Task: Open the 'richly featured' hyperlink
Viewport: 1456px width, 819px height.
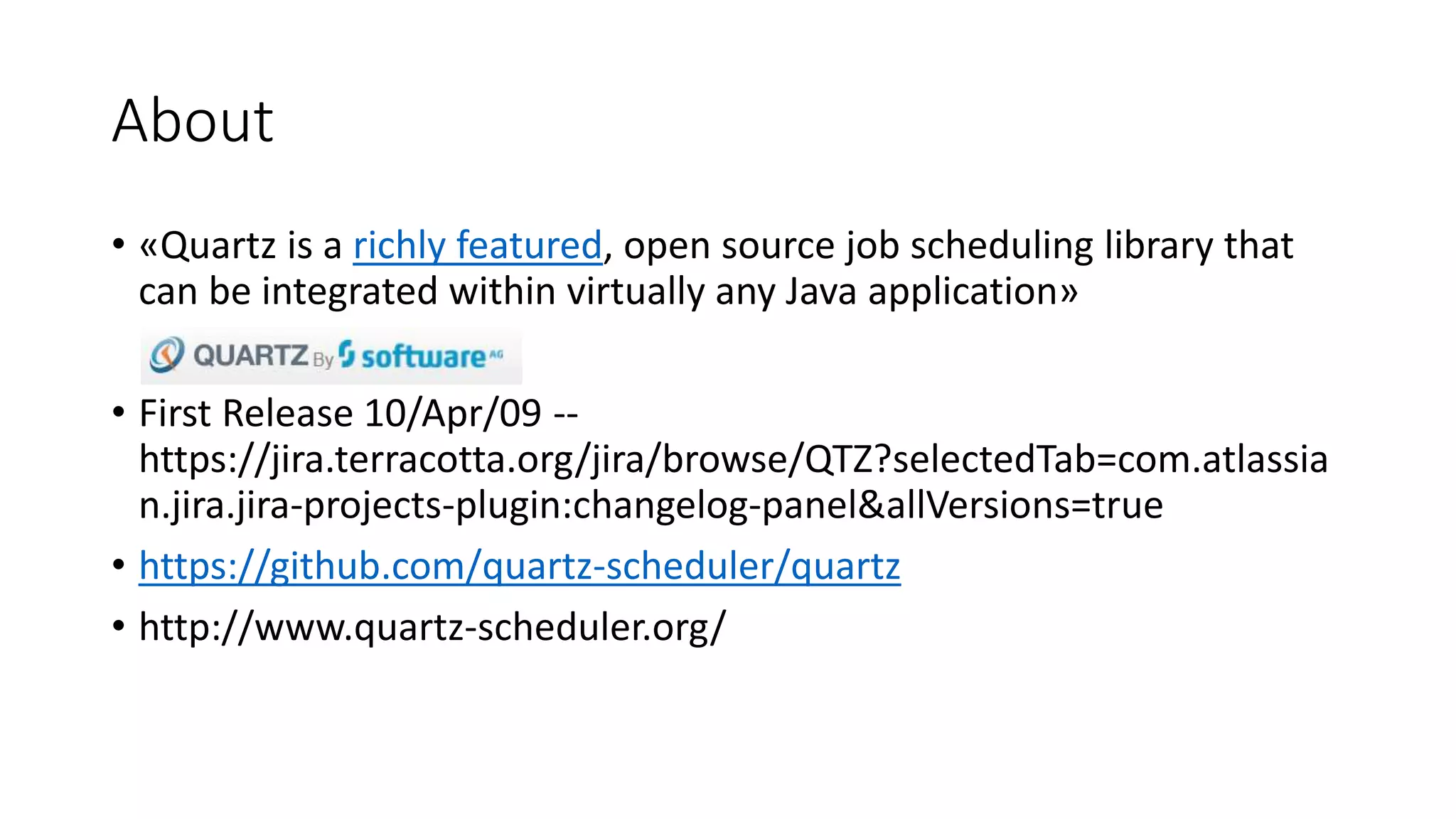Action: (477, 246)
